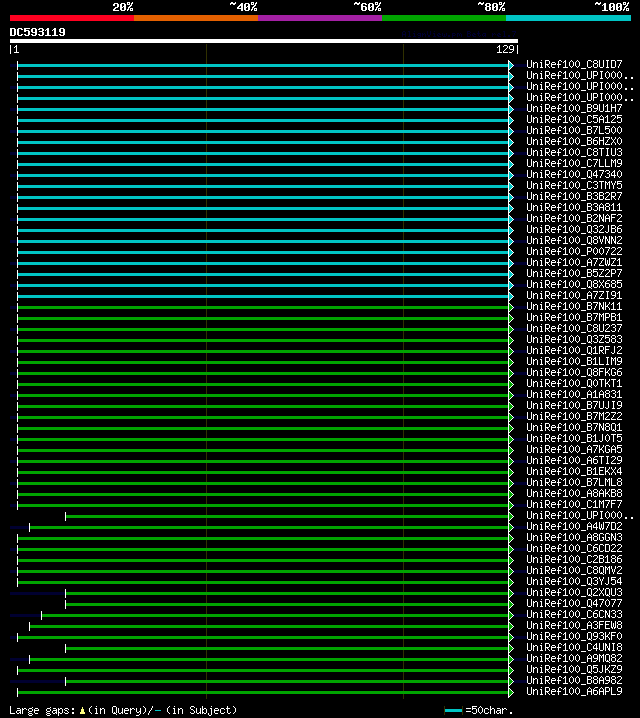Click the cyan ~100% identity legend bar

click(x=569, y=18)
